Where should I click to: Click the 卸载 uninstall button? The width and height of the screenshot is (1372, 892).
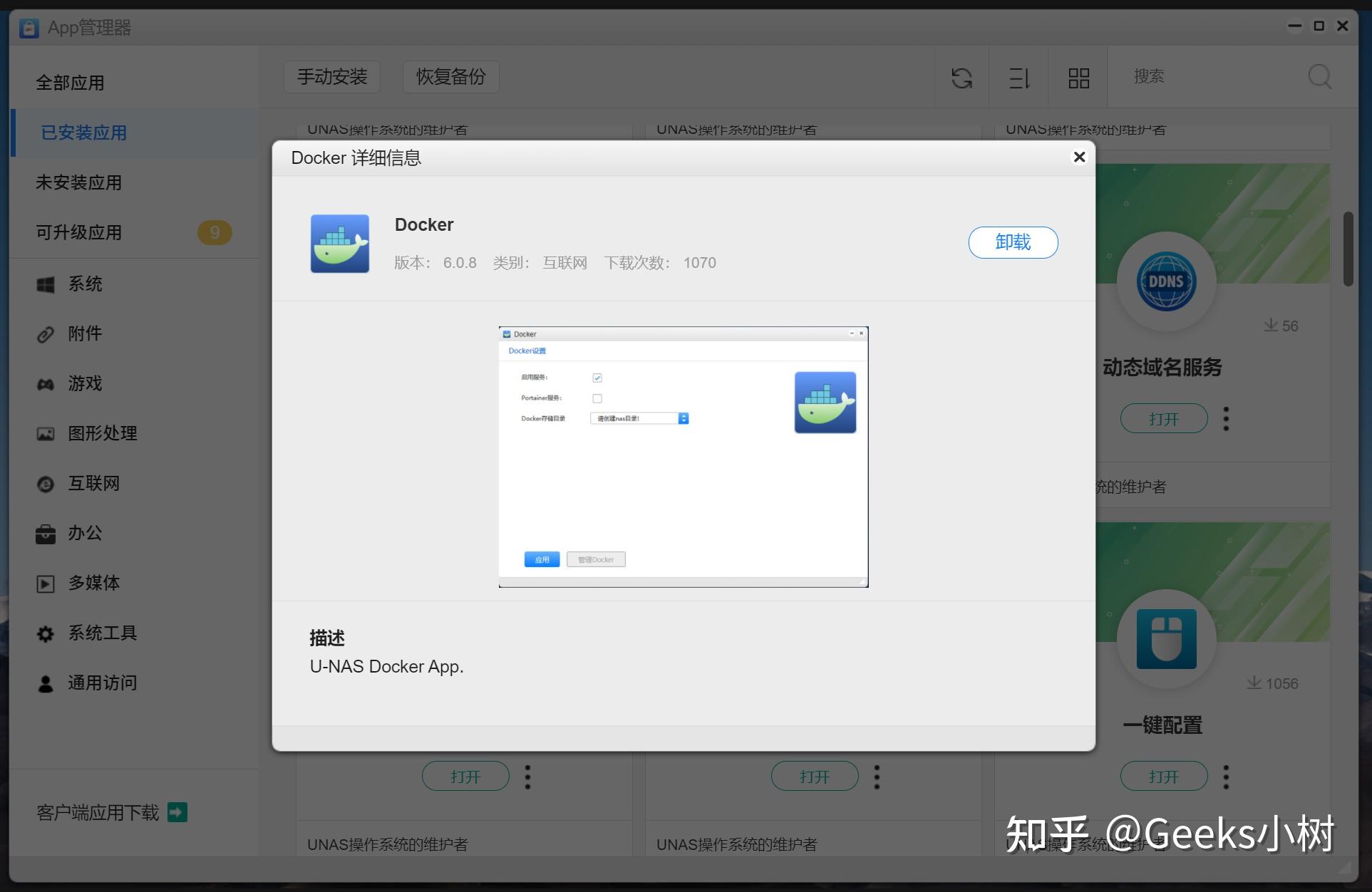click(x=1012, y=242)
